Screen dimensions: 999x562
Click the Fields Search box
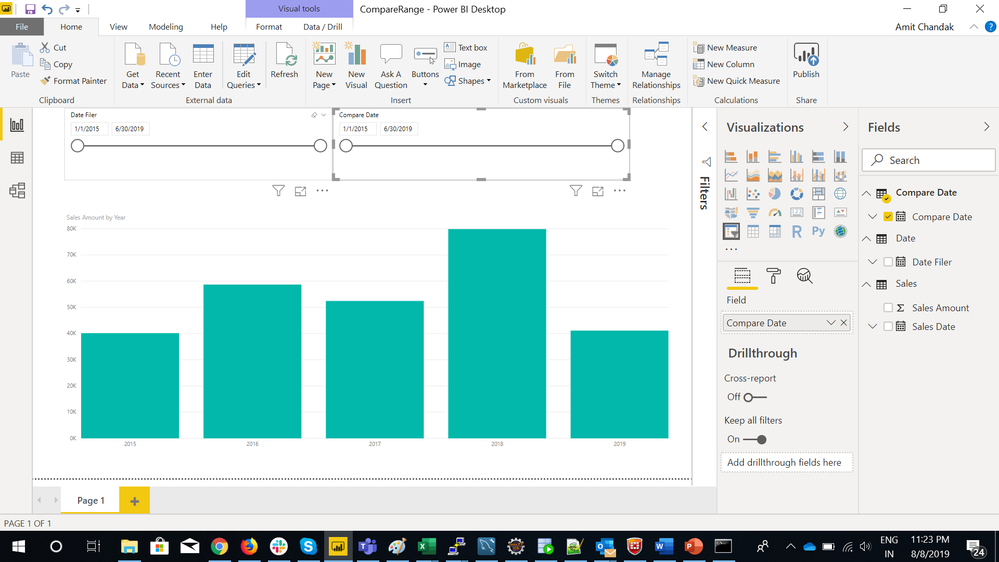tap(928, 160)
